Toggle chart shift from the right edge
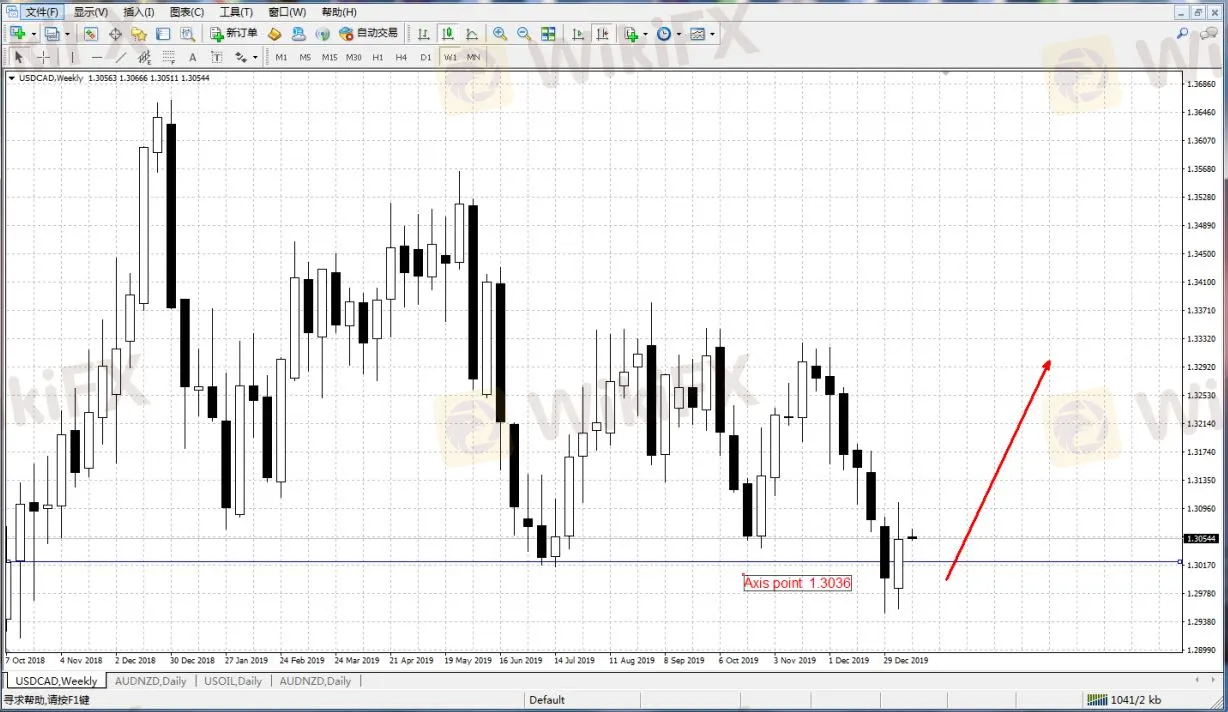 (602, 33)
